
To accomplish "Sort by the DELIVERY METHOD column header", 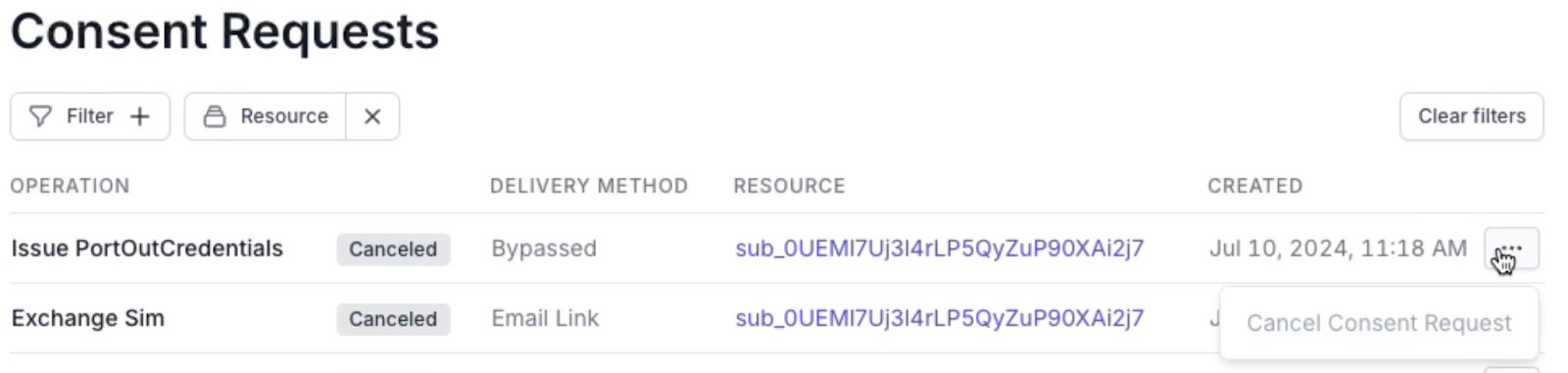I will coord(589,186).
